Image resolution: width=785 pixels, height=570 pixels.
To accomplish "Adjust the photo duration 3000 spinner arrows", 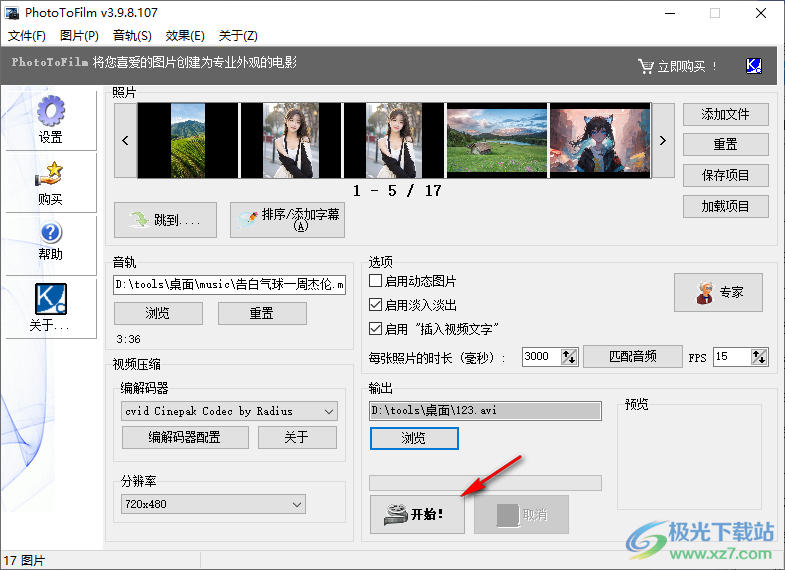I will (x=569, y=357).
